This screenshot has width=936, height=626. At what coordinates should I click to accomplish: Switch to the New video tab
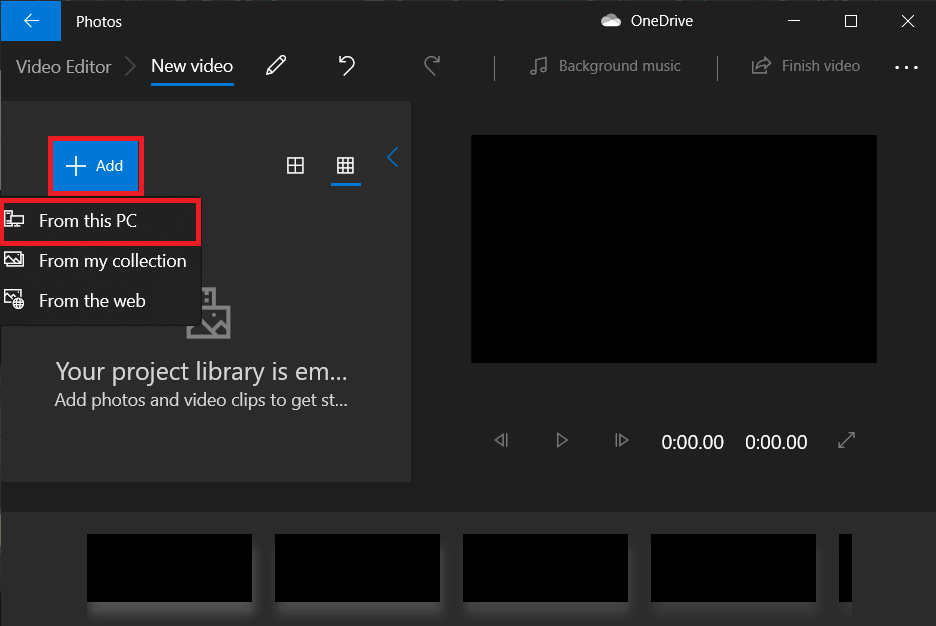191,66
